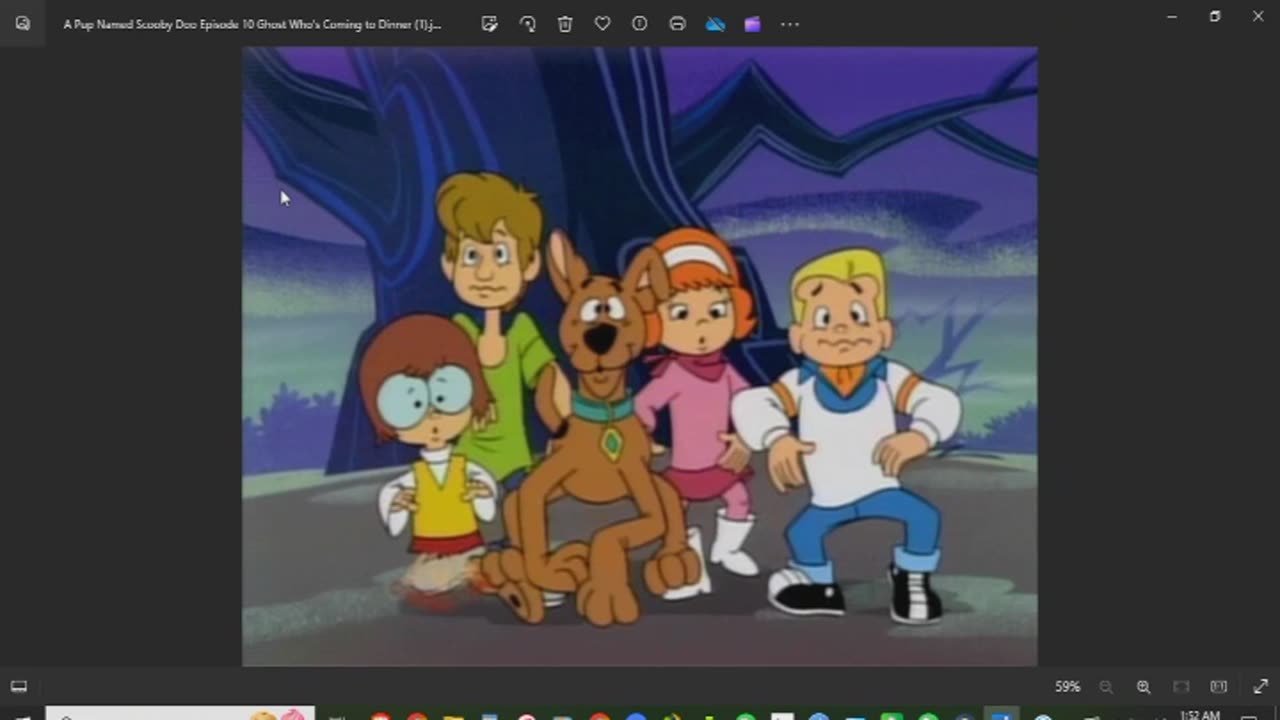The height and width of the screenshot is (720, 1280).
Task: Minimize the Photos window
Action: point(1172,16)
